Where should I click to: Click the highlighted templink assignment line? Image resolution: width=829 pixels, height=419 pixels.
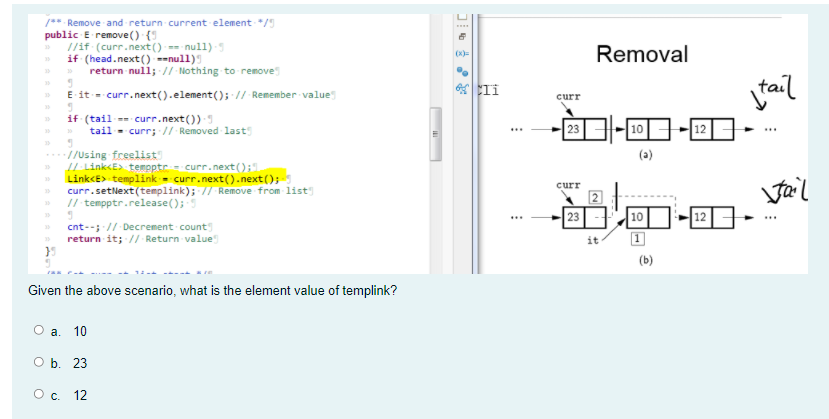click(176, 178)
